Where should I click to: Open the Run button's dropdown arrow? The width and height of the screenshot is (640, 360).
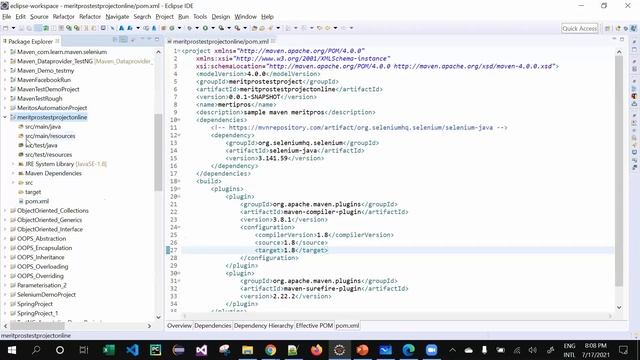point(213,28)
